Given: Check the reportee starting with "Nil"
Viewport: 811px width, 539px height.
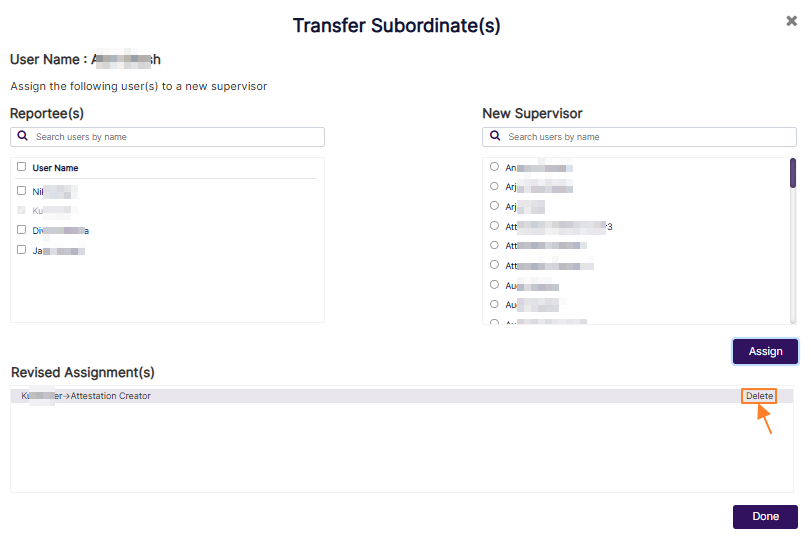Looking at the screenshot, I should [22, 190].
